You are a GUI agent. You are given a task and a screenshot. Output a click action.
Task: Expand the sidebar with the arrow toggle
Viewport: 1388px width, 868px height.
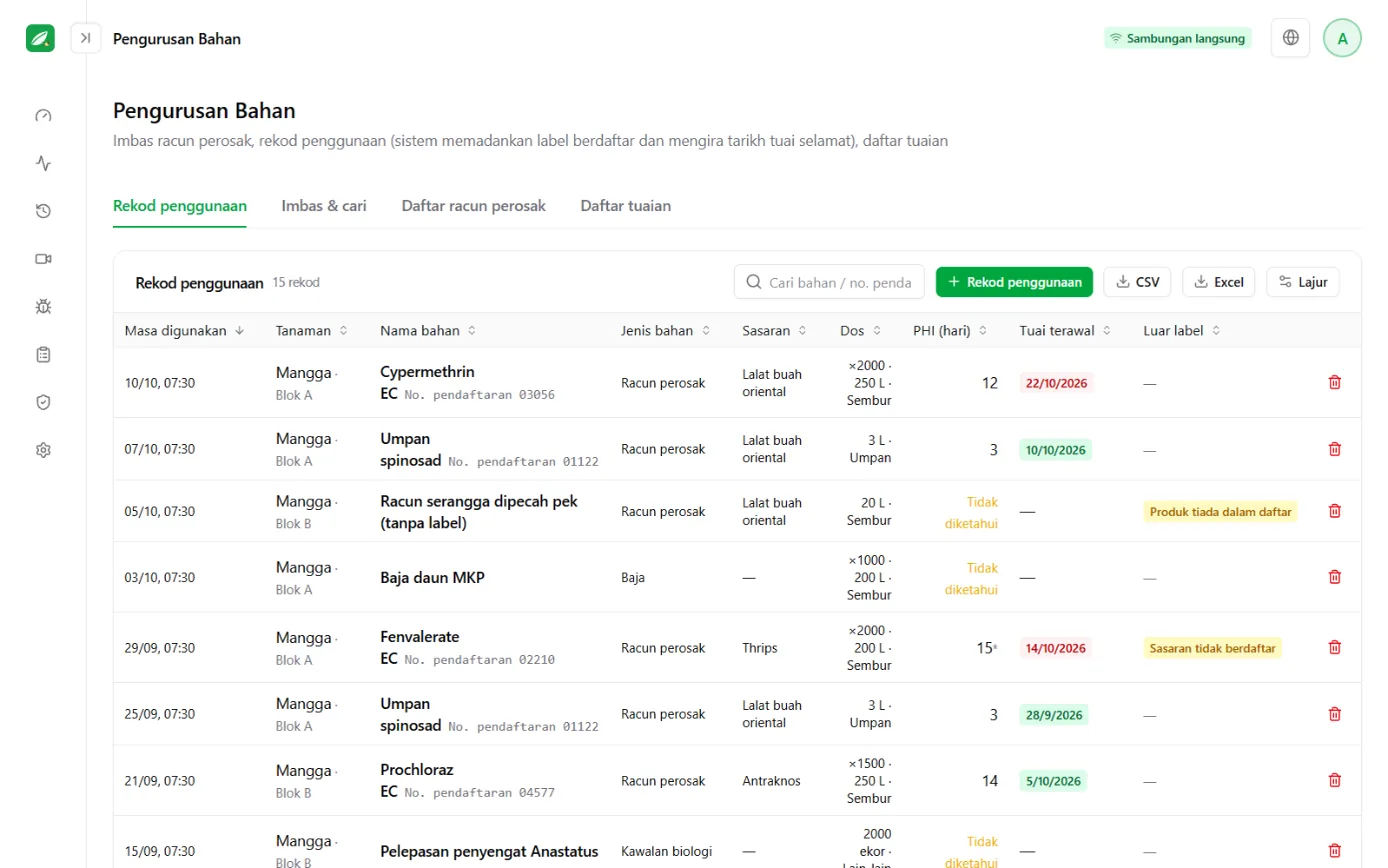86,38
